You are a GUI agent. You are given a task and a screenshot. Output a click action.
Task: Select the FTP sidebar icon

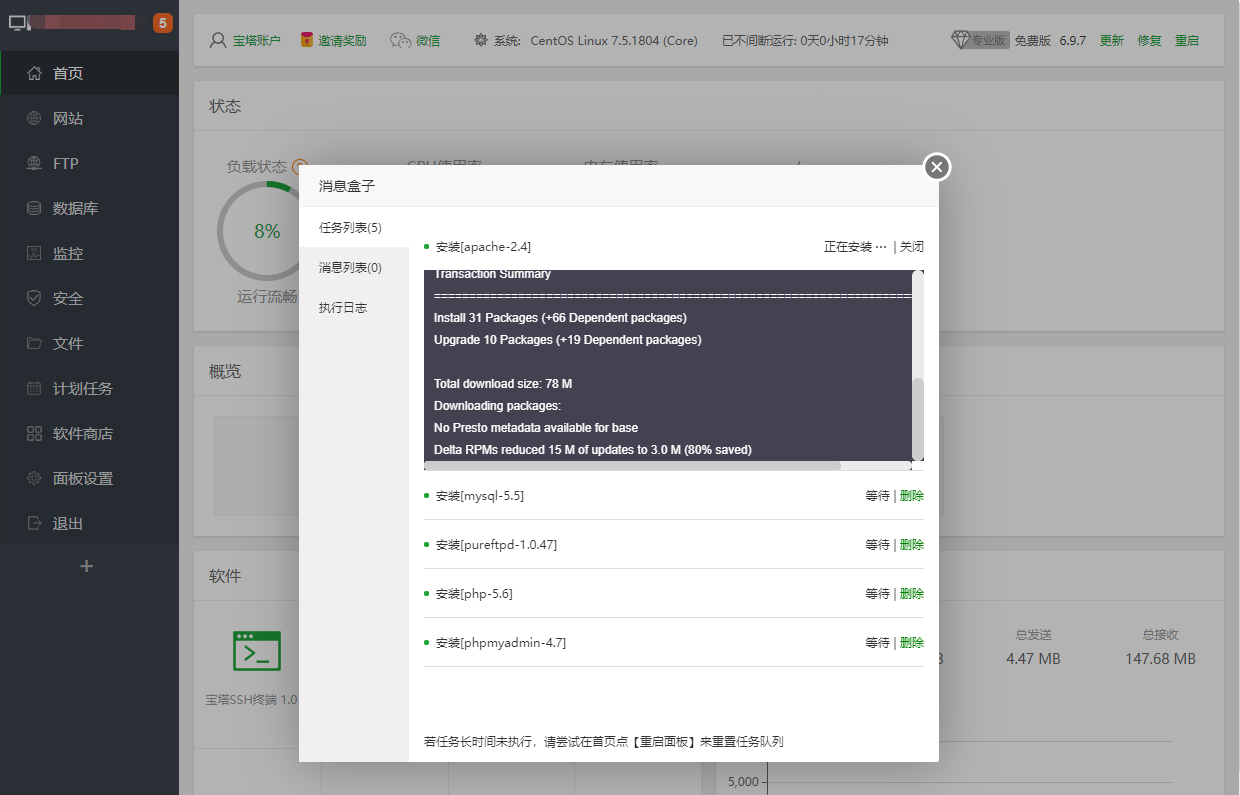coord(34,163)
